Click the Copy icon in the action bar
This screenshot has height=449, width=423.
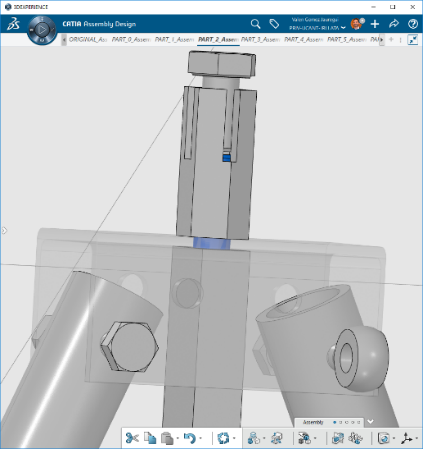pos(150,438)
